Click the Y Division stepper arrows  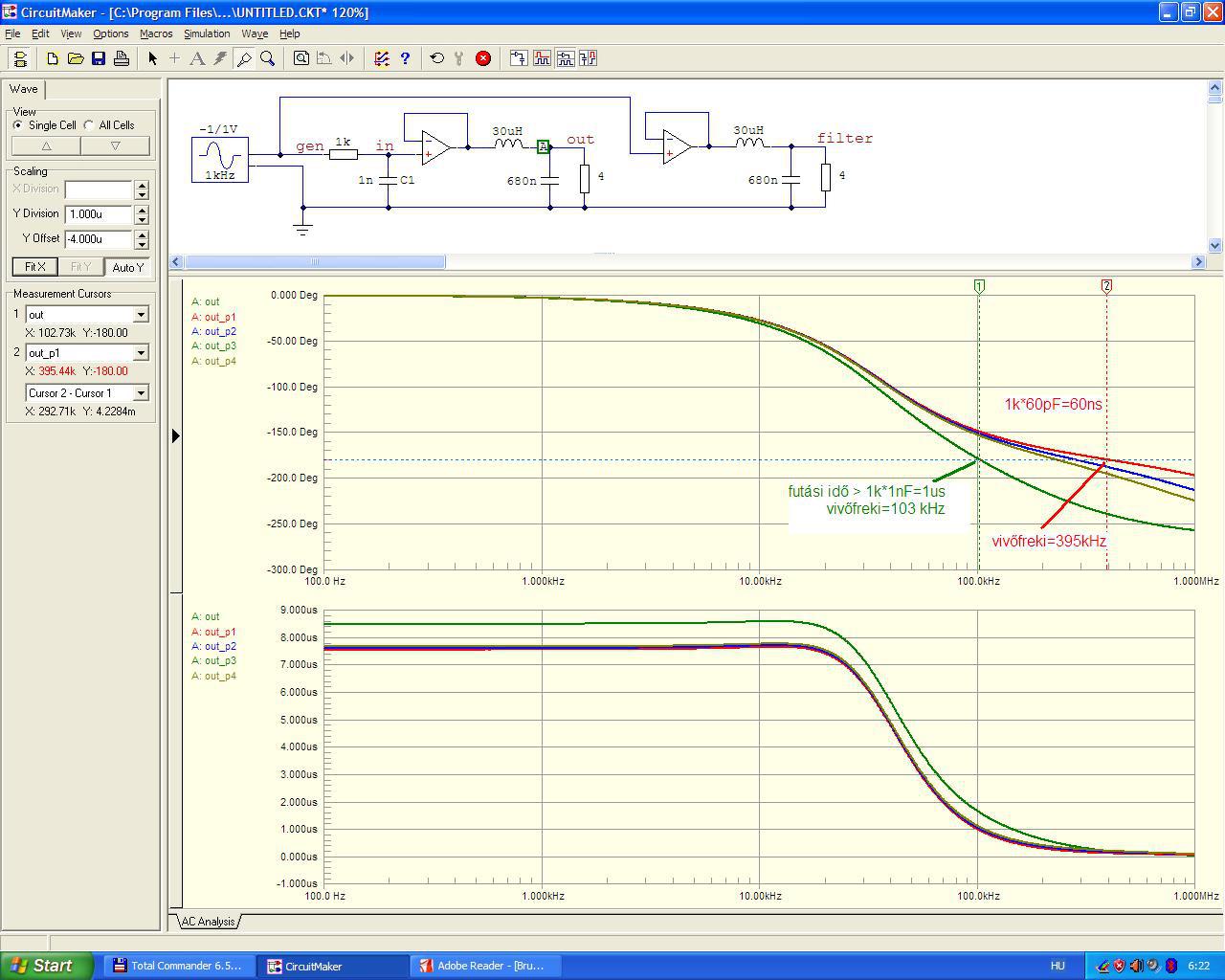click(x=142, y=214)
